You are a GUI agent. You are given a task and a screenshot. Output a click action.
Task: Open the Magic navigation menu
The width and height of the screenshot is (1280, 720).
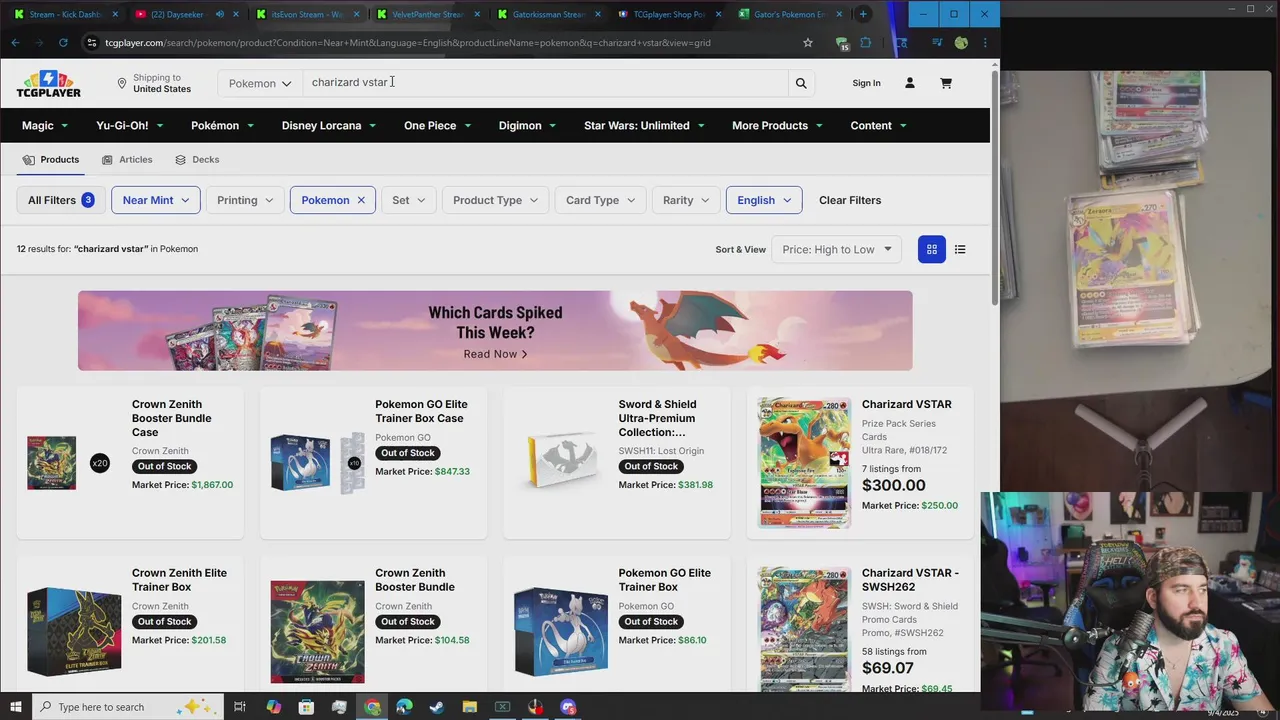pyautogui.click(x=45, y=126)
